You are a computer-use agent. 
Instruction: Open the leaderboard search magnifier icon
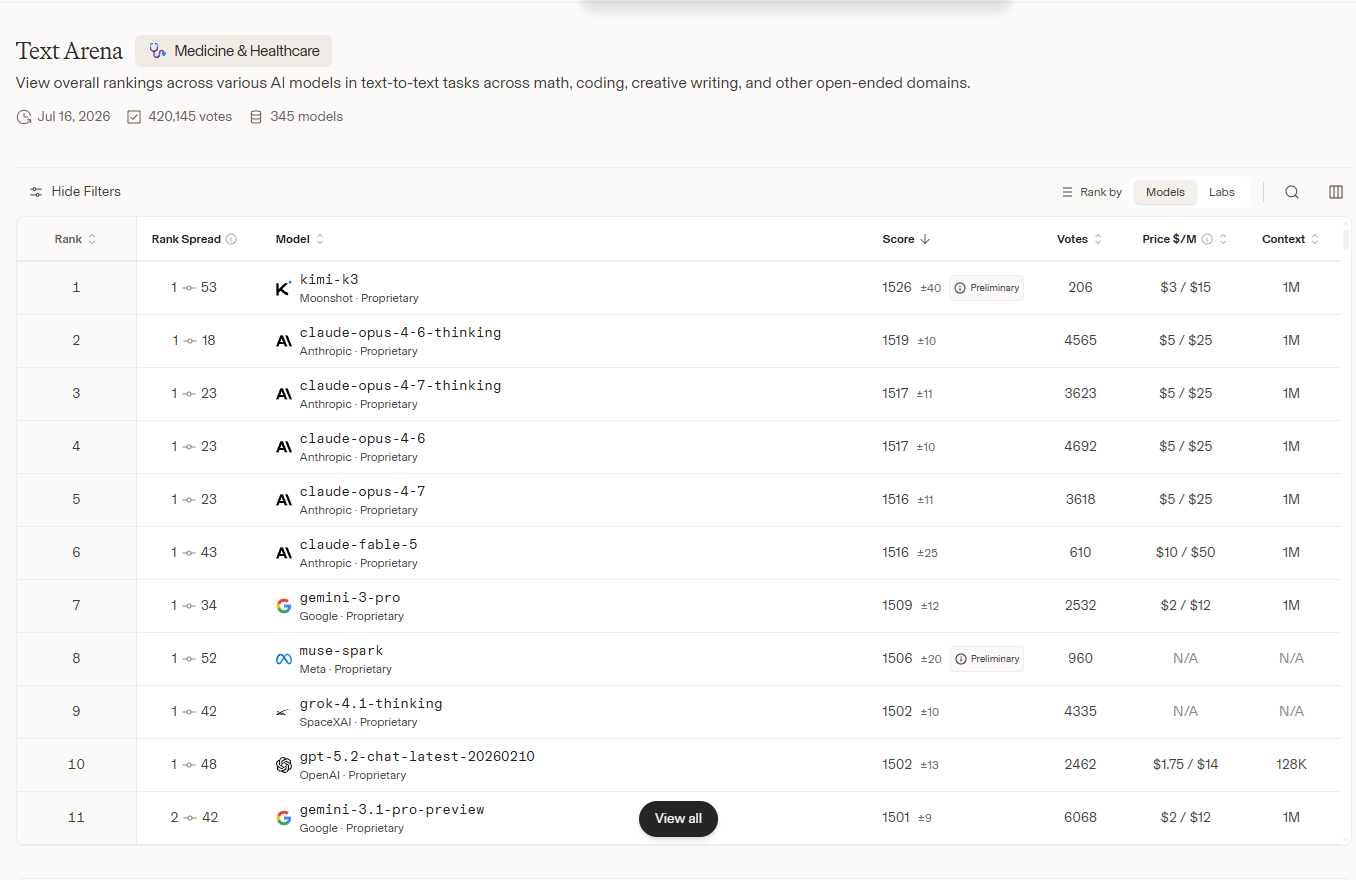point(1292,192)
